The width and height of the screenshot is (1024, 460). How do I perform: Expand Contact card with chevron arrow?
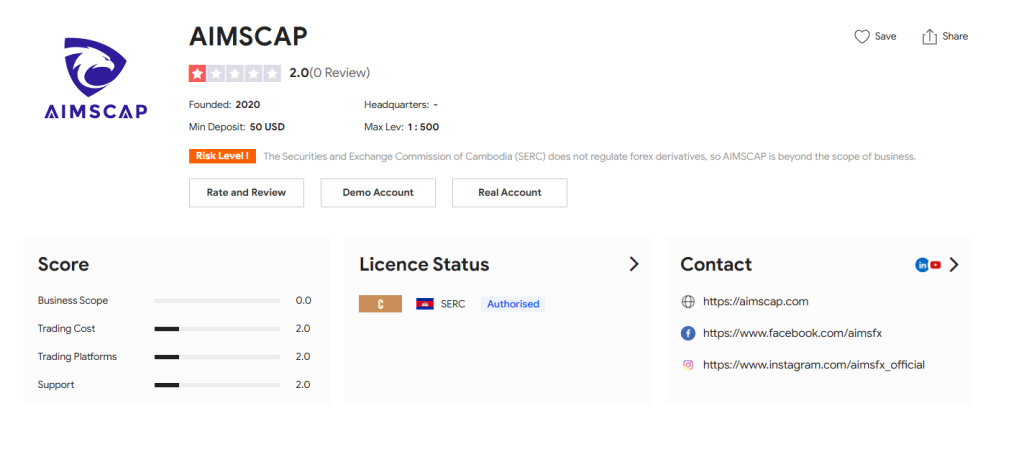[954, 265]
